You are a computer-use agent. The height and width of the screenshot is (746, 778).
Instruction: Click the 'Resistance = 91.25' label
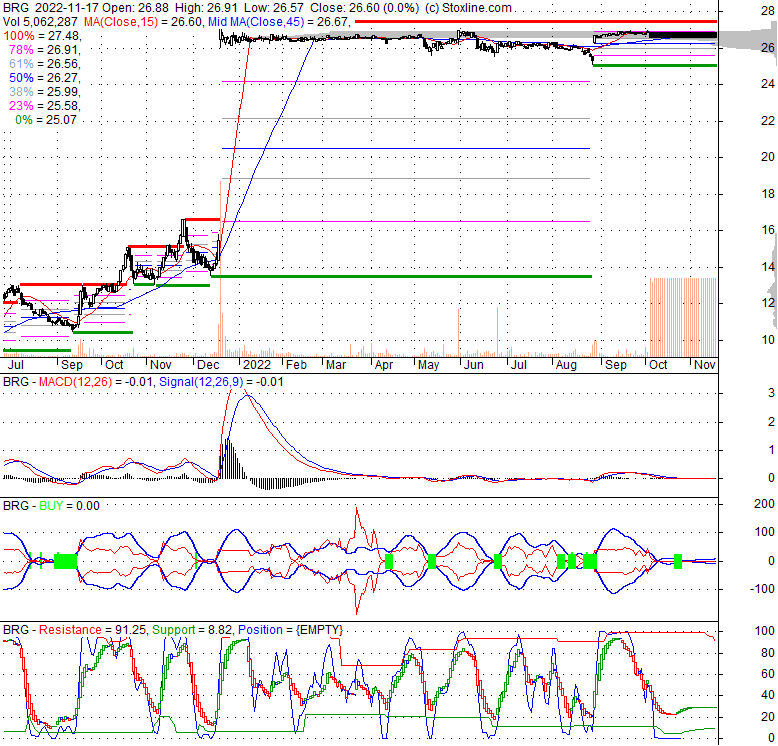92,630
